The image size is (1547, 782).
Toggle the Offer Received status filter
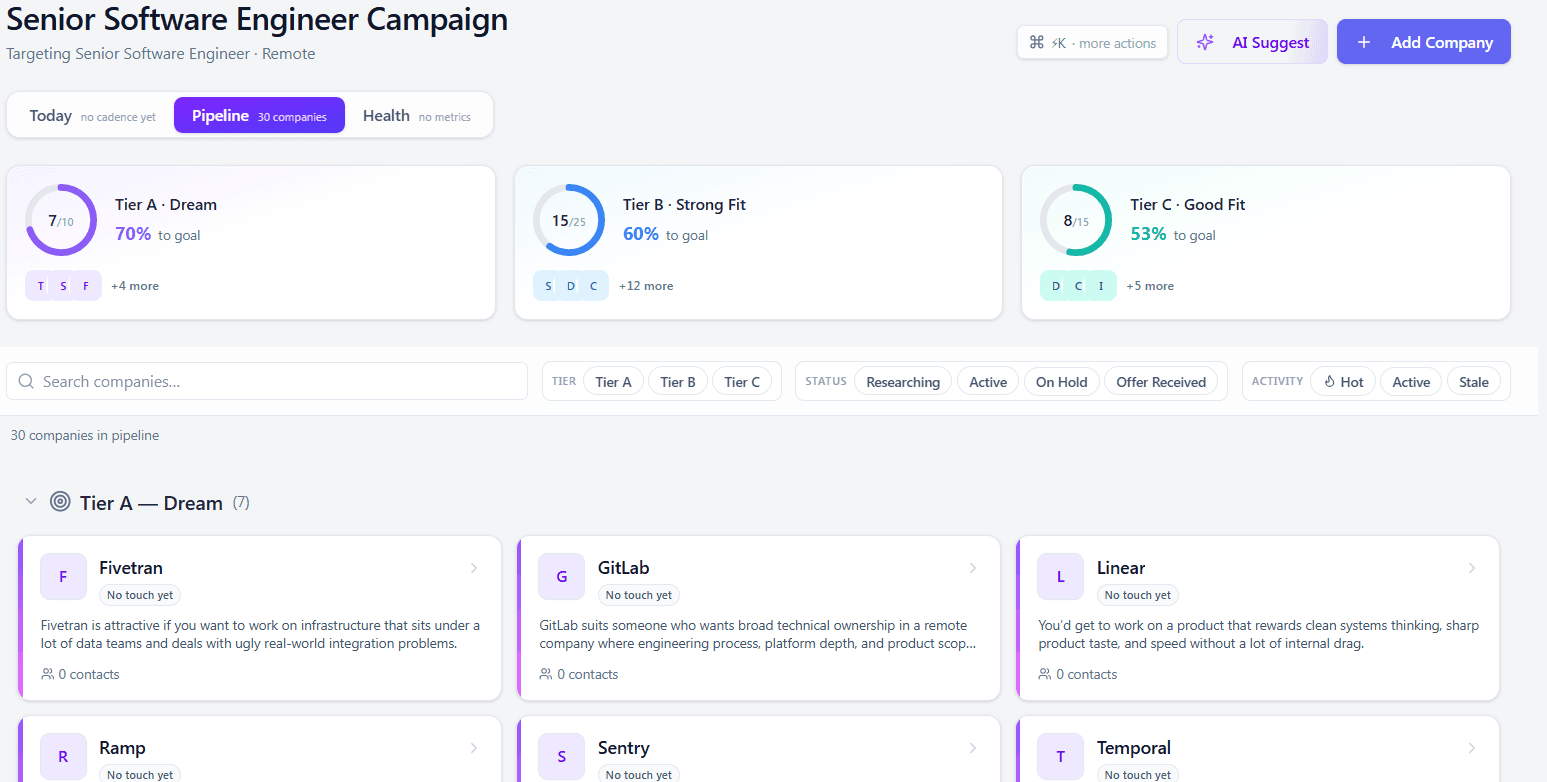tap(1161, 381)
